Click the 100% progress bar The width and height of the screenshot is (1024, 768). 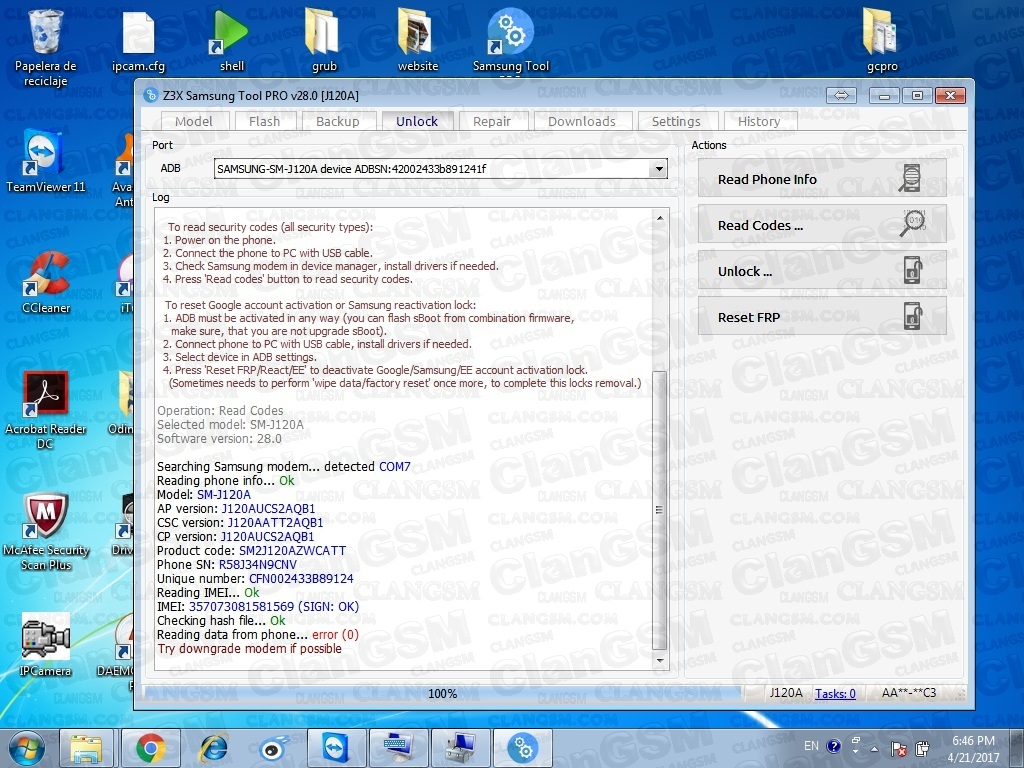pyautogui.click(x=442, y=694)
